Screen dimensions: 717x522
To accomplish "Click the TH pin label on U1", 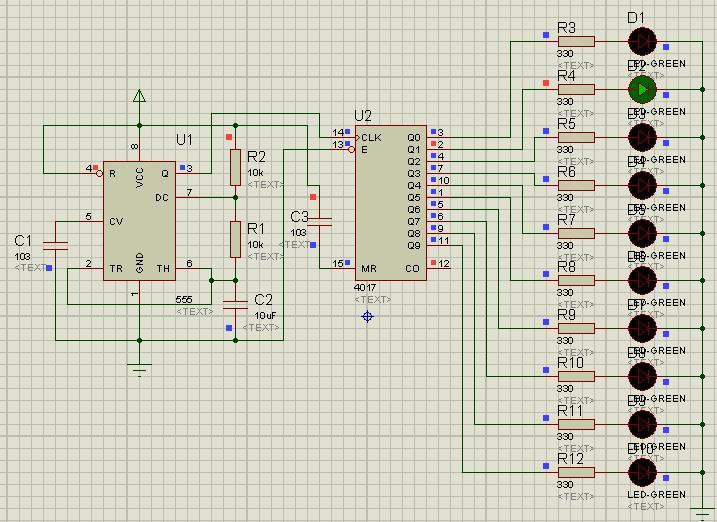I will (163, 268).
